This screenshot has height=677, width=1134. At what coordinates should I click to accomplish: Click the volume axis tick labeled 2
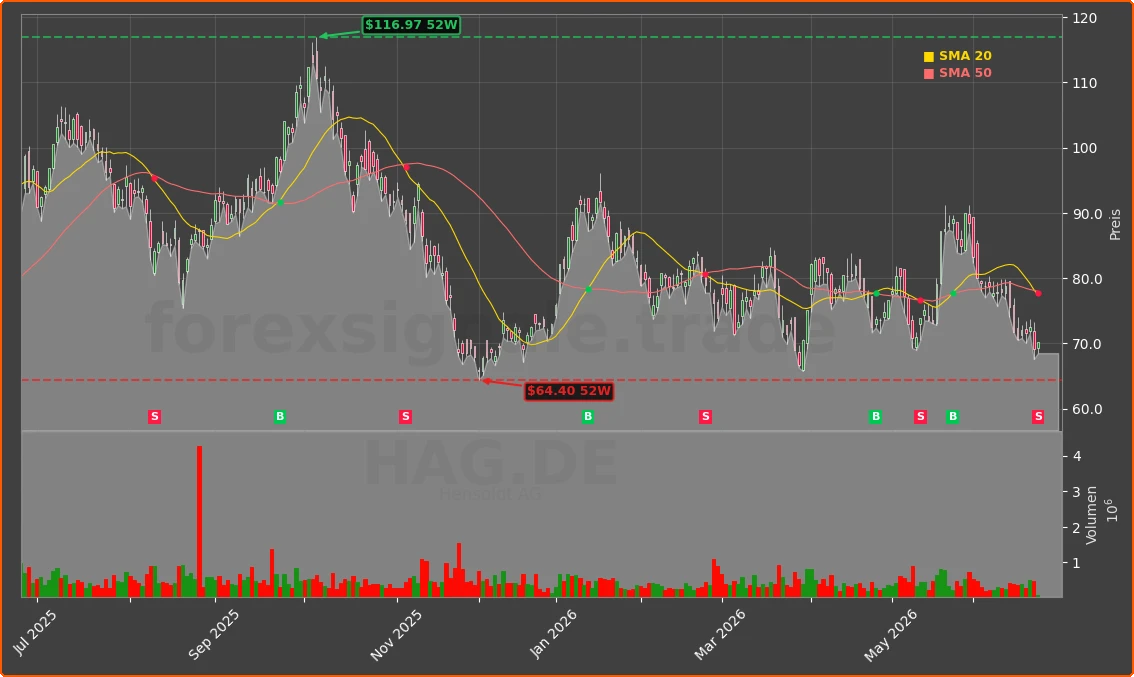pos(1077,528)
